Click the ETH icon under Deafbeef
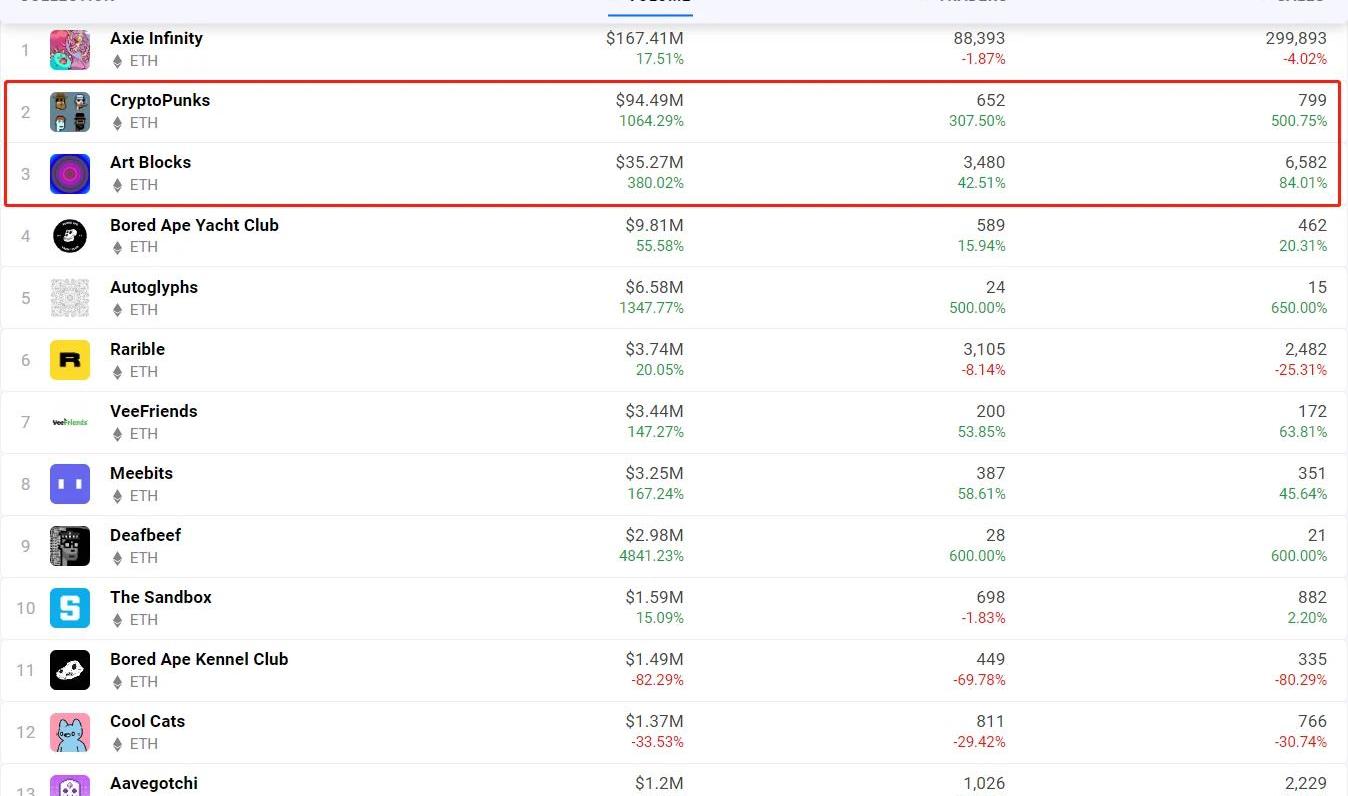The width and height of the screenshot is (1348, 796). coord(117,557)
